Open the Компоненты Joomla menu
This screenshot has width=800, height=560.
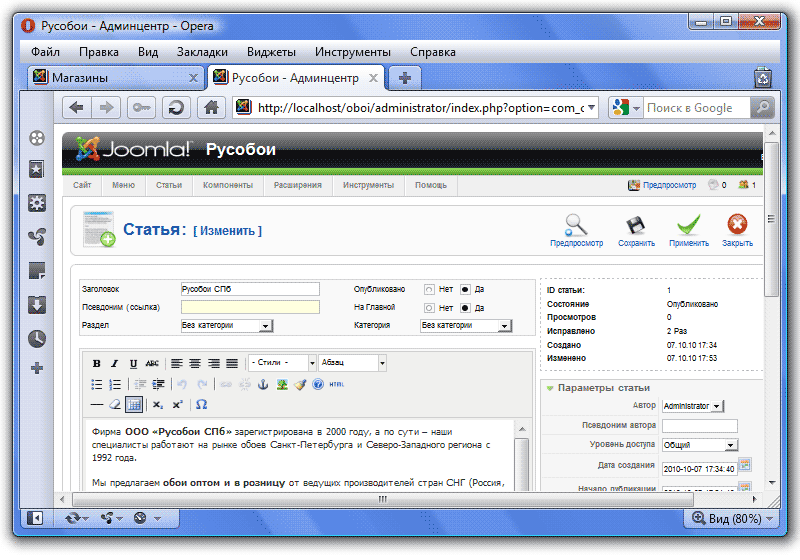coord(227,185)
